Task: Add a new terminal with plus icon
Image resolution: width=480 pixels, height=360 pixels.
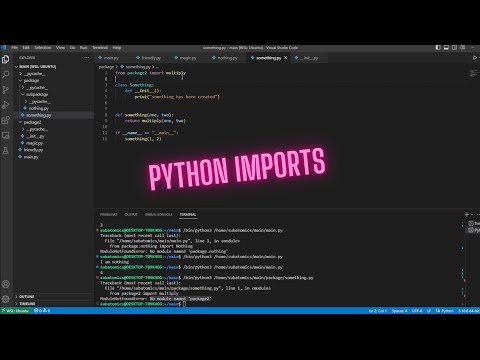Action: (x=467, y=214)
